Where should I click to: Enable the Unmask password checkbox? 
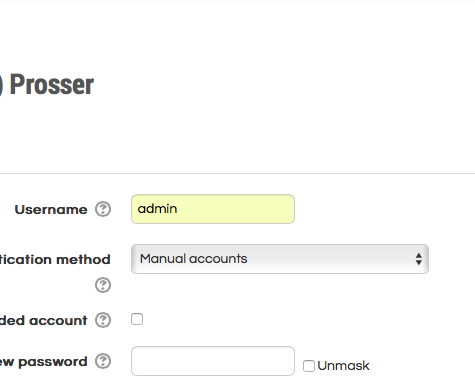coord(309,366)
